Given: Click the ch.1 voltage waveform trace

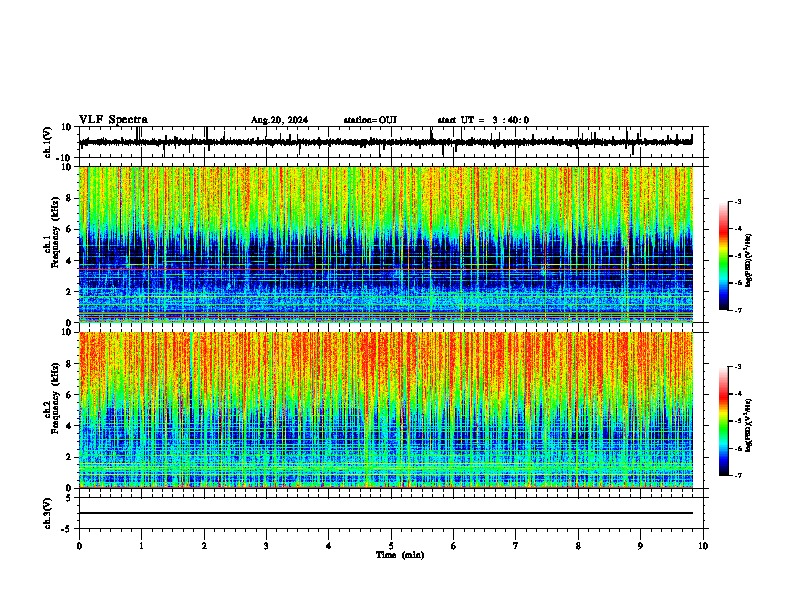Looking at the screenshot, I should pyautogui.click(x=386, y=142).
